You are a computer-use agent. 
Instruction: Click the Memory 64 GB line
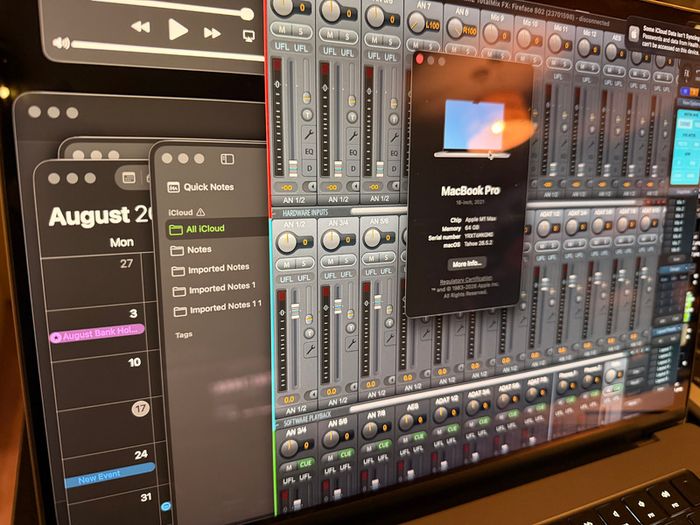point(463,228)
